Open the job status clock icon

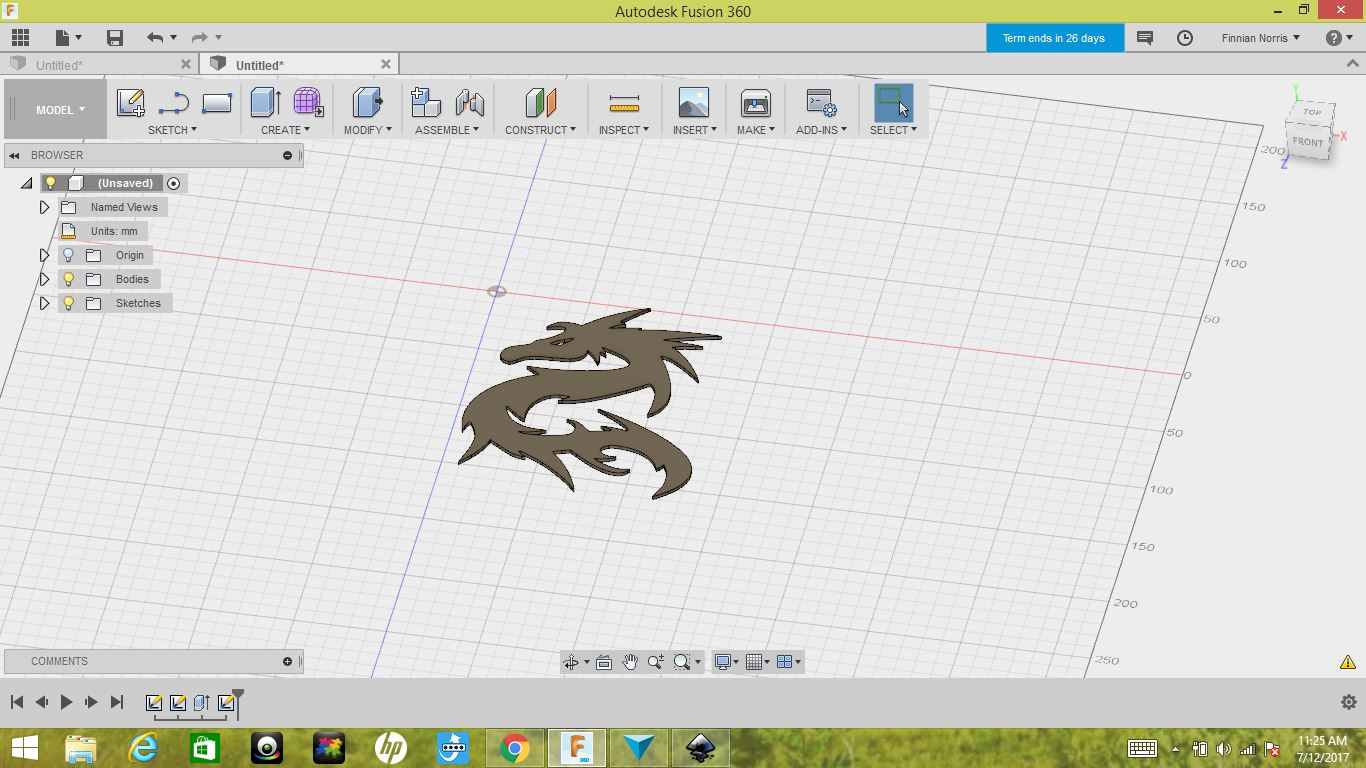(x=1185, y=38)
